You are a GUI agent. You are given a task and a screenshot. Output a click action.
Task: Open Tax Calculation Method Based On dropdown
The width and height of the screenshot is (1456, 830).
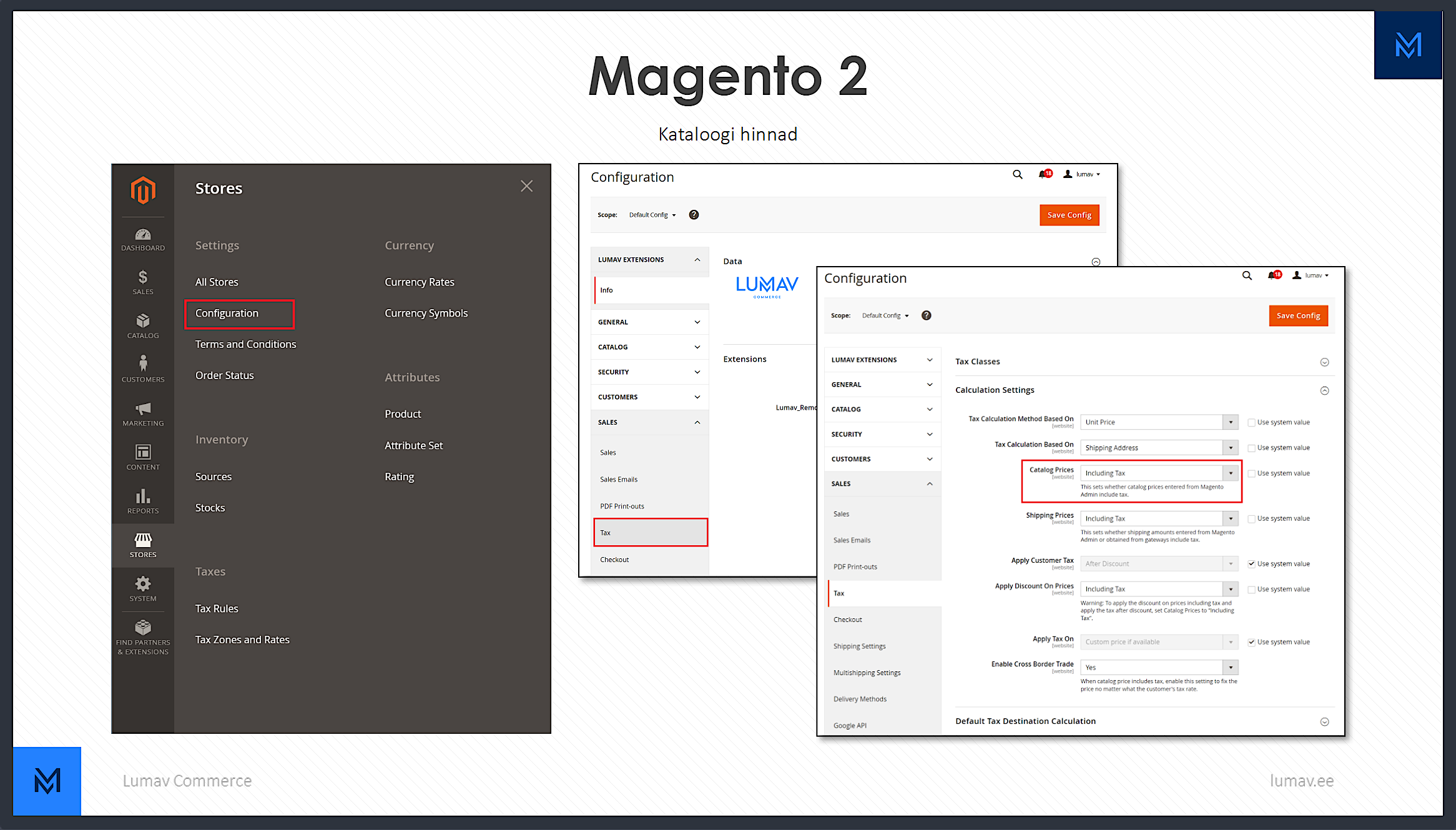tap(1159, 422)
